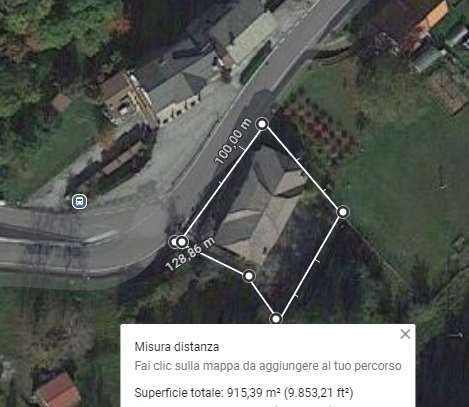Select the rightmost measurement point of the polygon

click(343, 212)
